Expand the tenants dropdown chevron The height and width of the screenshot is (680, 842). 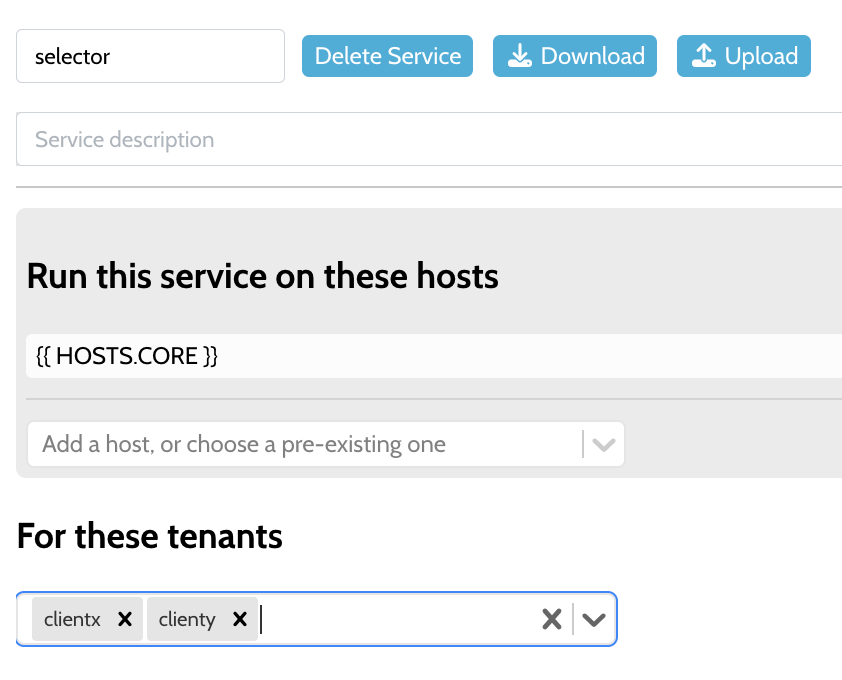click(594, 619)
